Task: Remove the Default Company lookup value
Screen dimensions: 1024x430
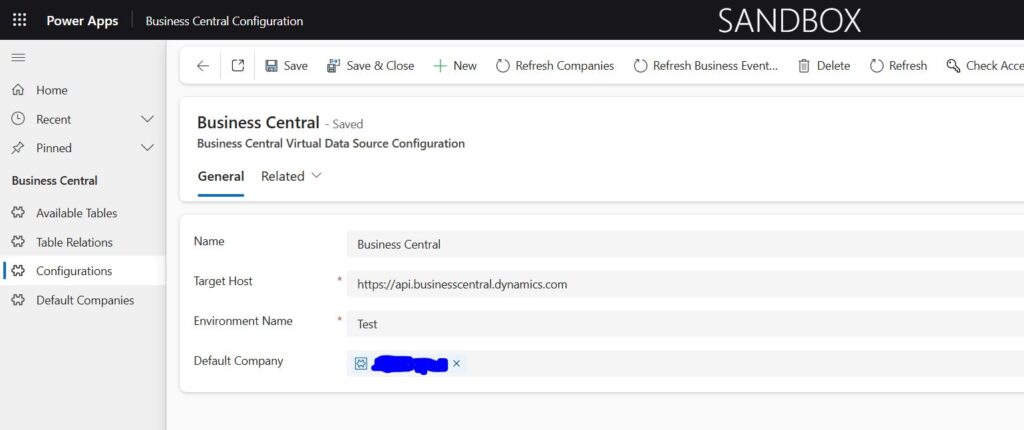Action: (x=456, y=363)
